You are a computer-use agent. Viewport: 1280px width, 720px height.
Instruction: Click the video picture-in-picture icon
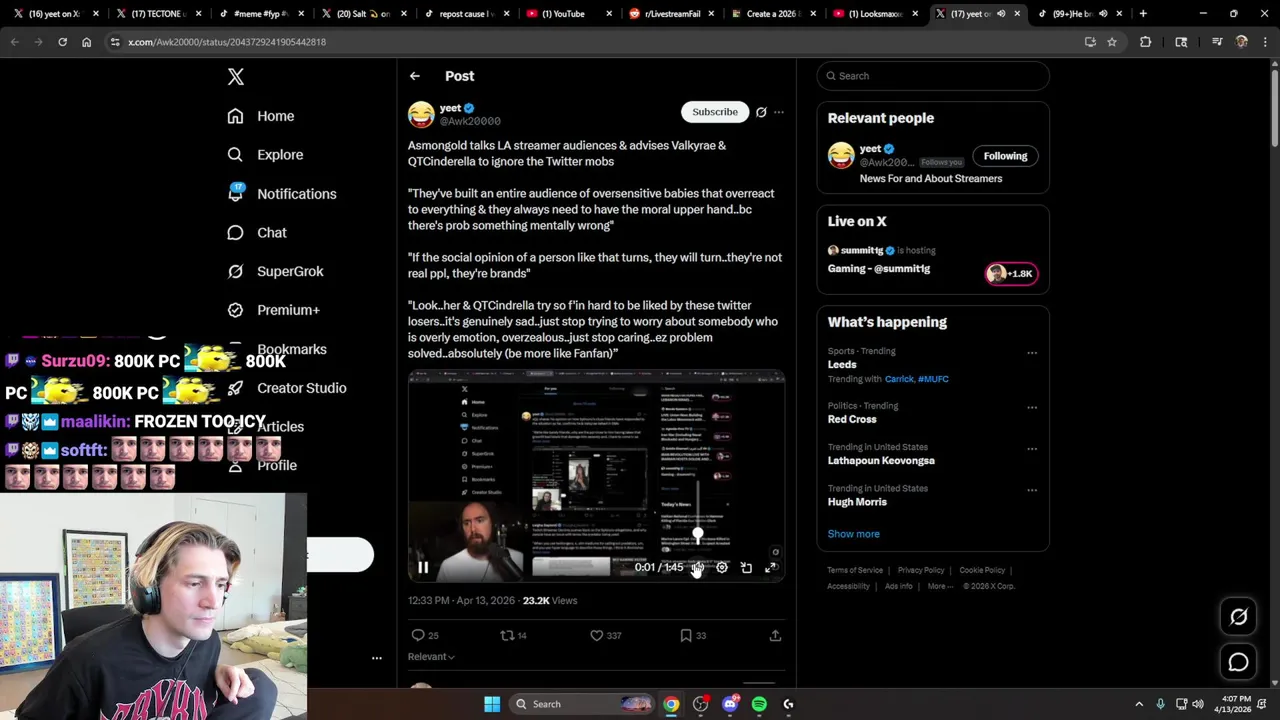pos(746,567)
